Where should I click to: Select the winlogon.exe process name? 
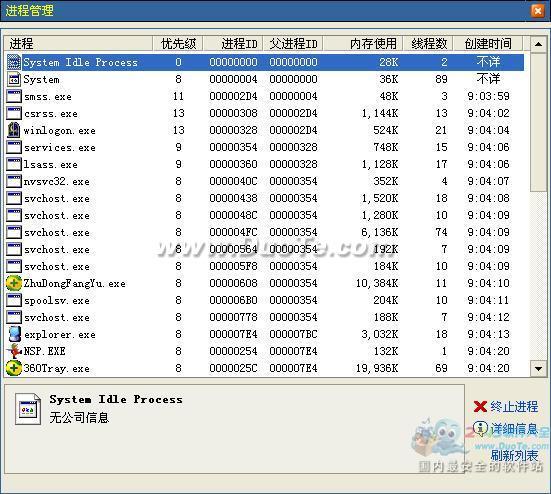coord(59,130)
